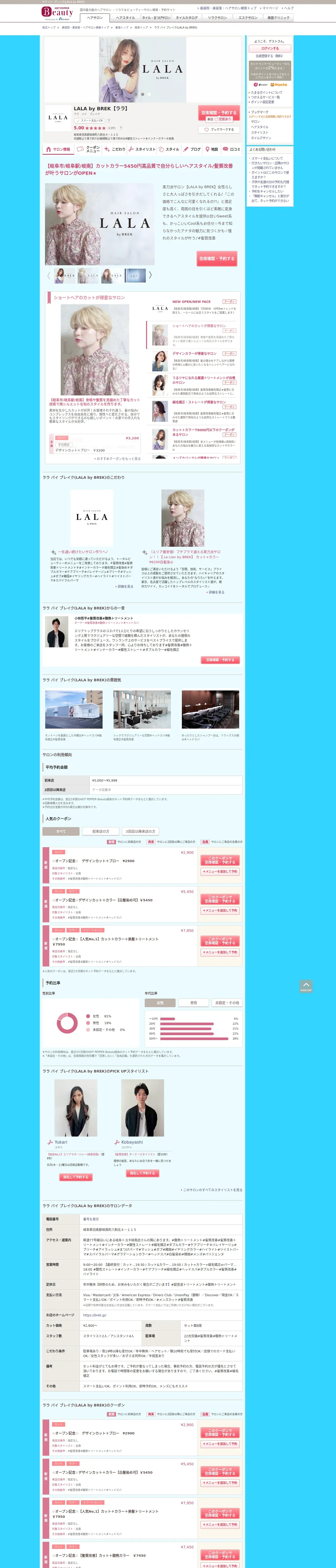
Task: Reveal phone number via 番号を表示
Action: pyautogui.click(x=91, y=1219)
